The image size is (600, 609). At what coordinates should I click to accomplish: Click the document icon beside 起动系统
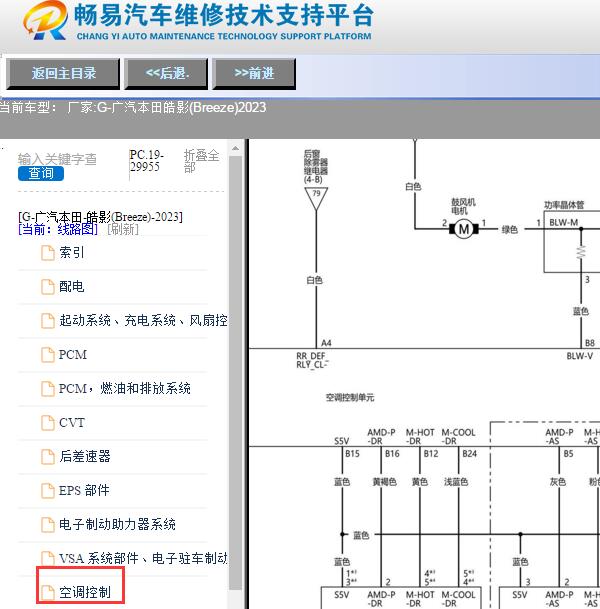click(48, 321)
